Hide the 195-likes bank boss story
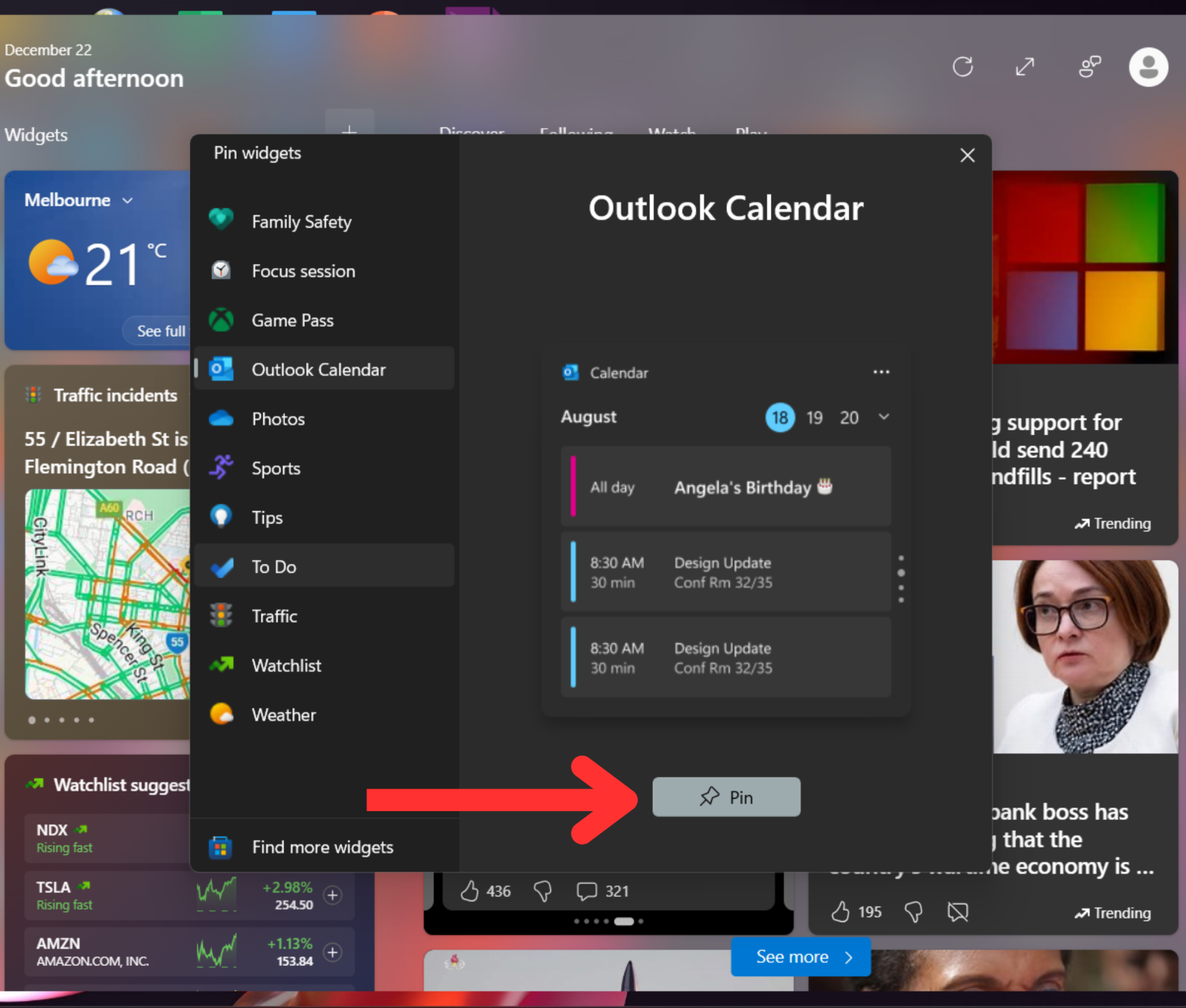Screen dimensions: 1186x1008 coord(957,912)
